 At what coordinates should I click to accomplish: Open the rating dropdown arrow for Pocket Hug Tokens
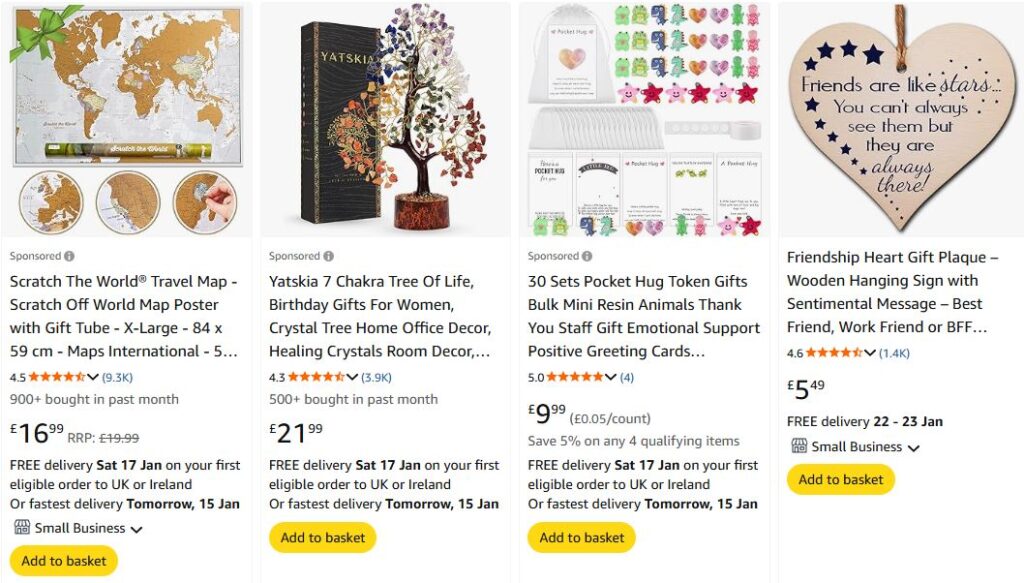(611, 377)
